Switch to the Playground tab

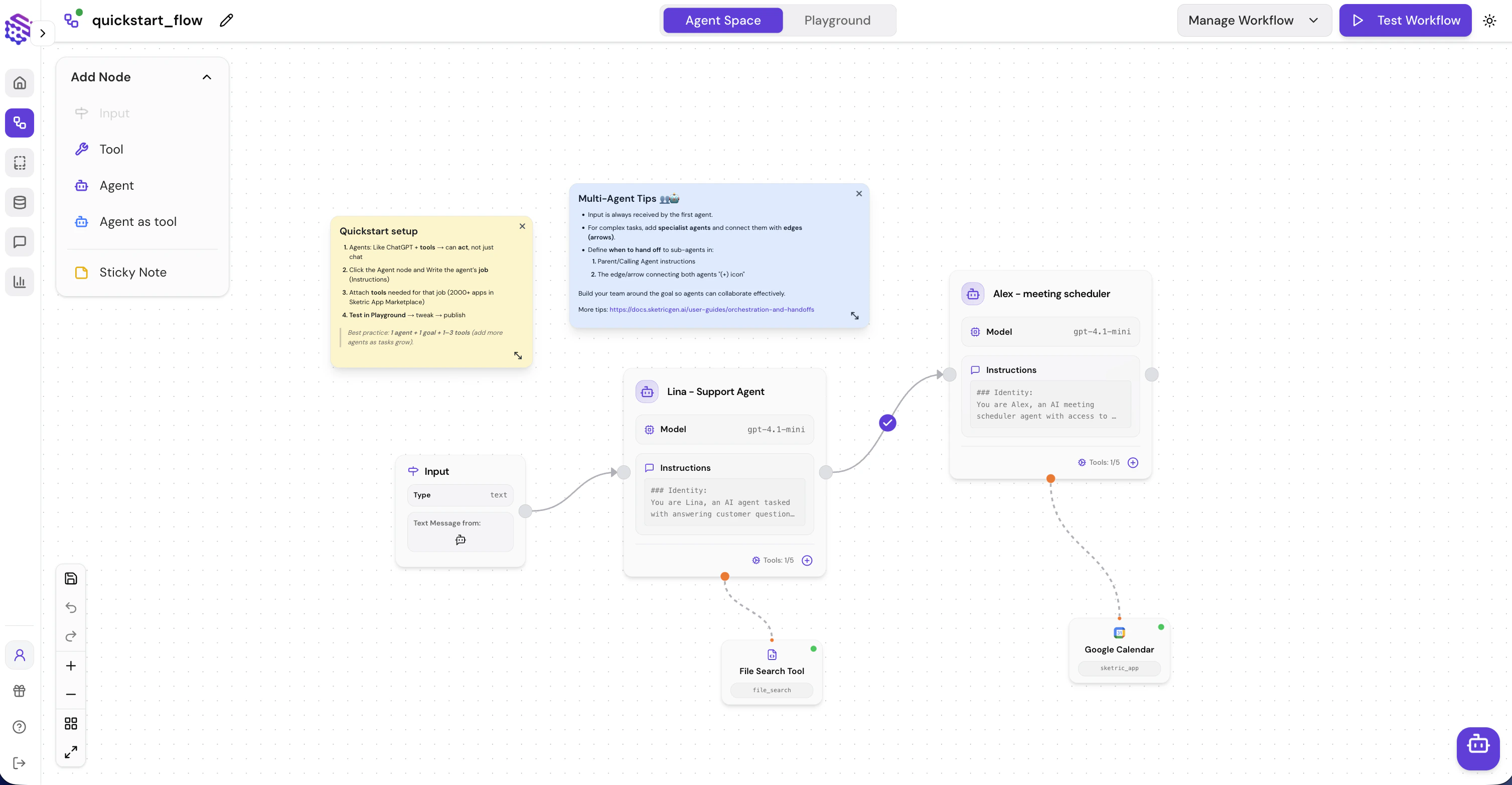[x=838, y=20]
